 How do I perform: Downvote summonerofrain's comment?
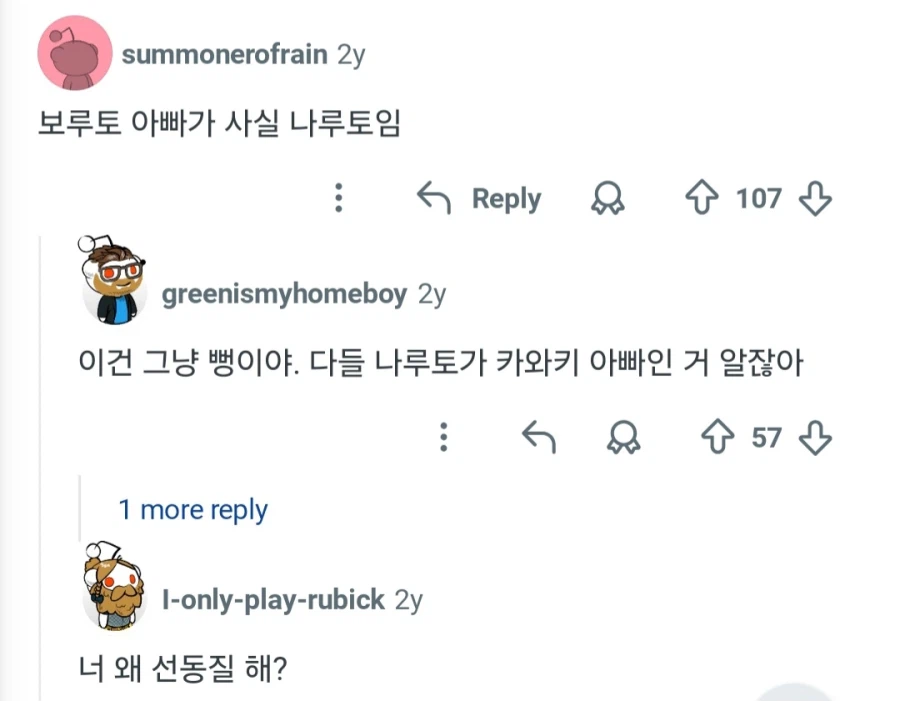[x=816, y=198]
